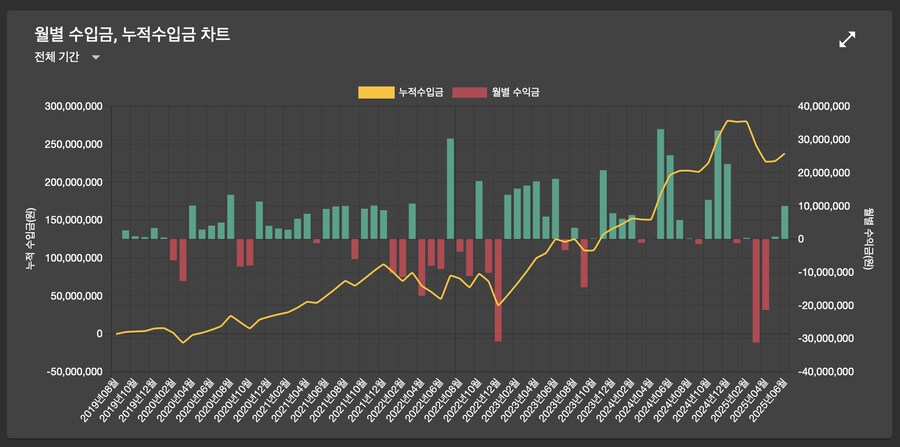Click the large red bar near 2025년03월
The height and width of the screenshot is (447, 900).
pos(756,290)
